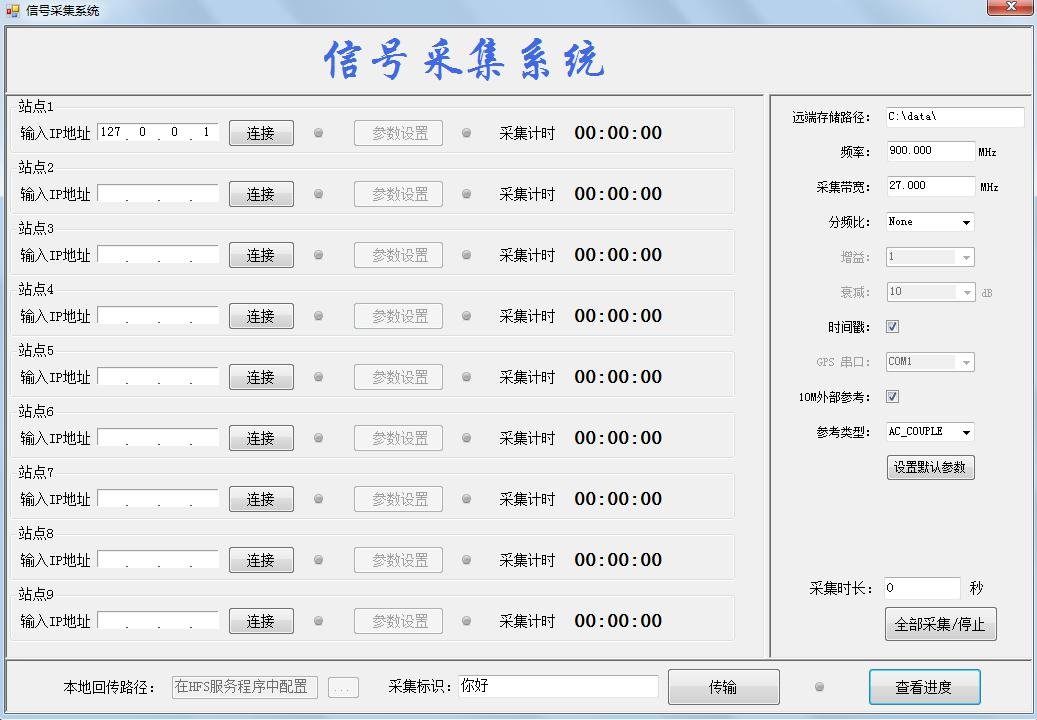Click the IP address field for 站点3
1037x720 pixels.
point(158,255)
